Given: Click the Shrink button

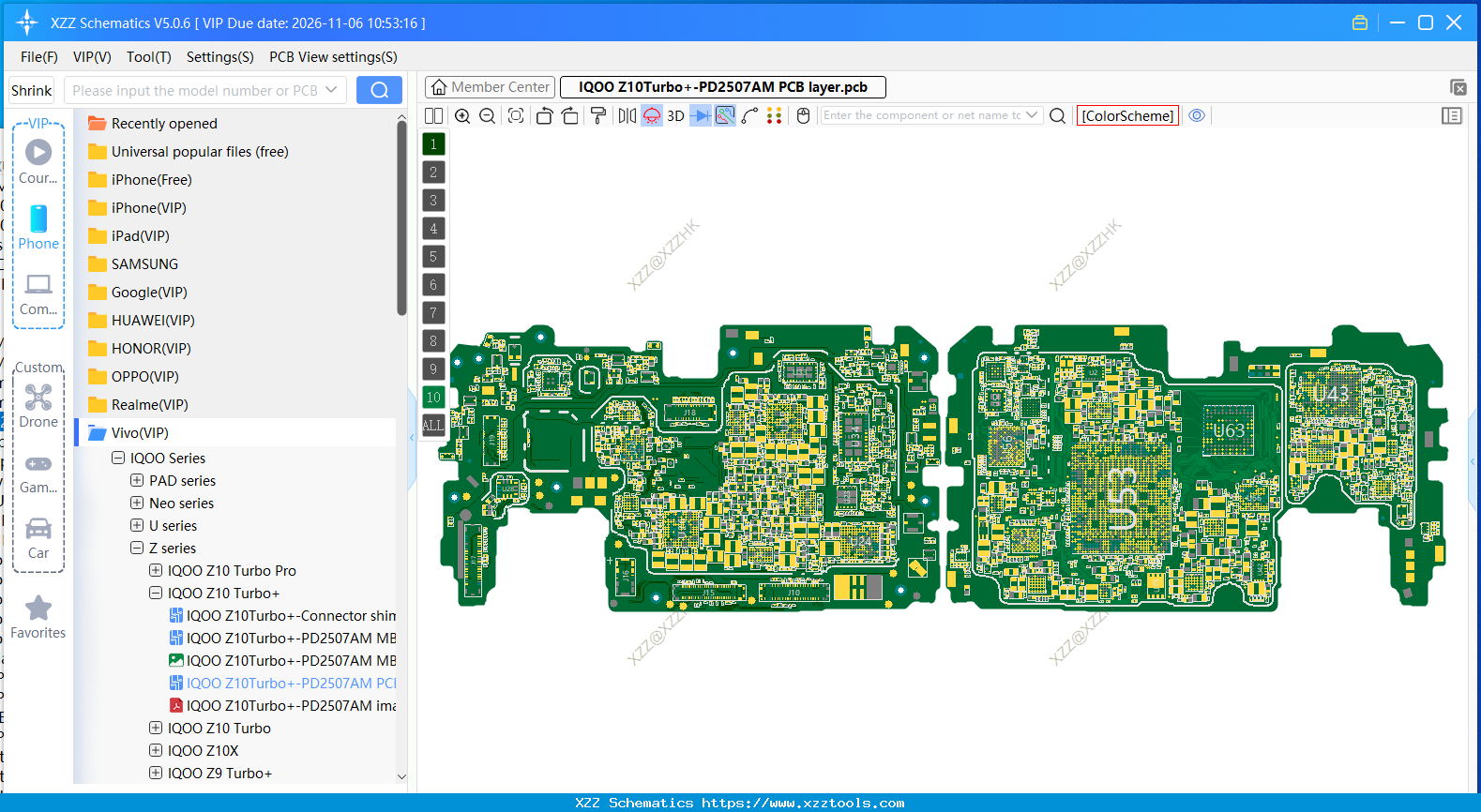Looking at the screenshot, I should 32,90.
